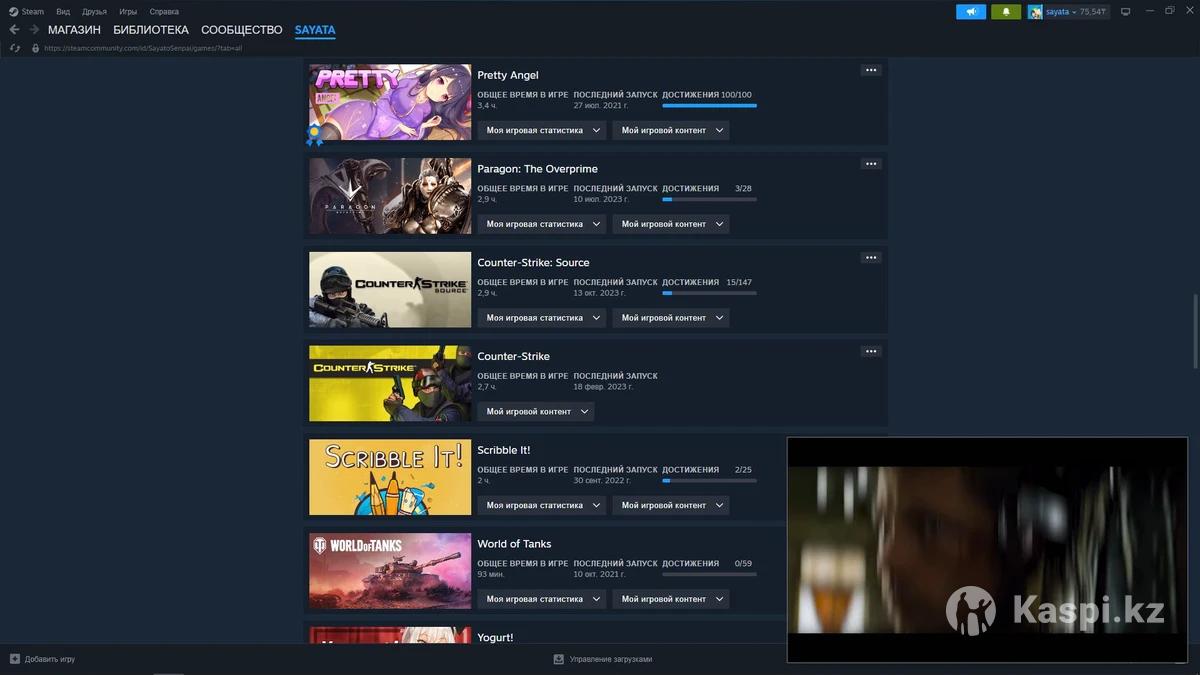Open the Counter-Strike: Source cover thumbnail
The image size is (1200, 675).
(x=390, y=290)
